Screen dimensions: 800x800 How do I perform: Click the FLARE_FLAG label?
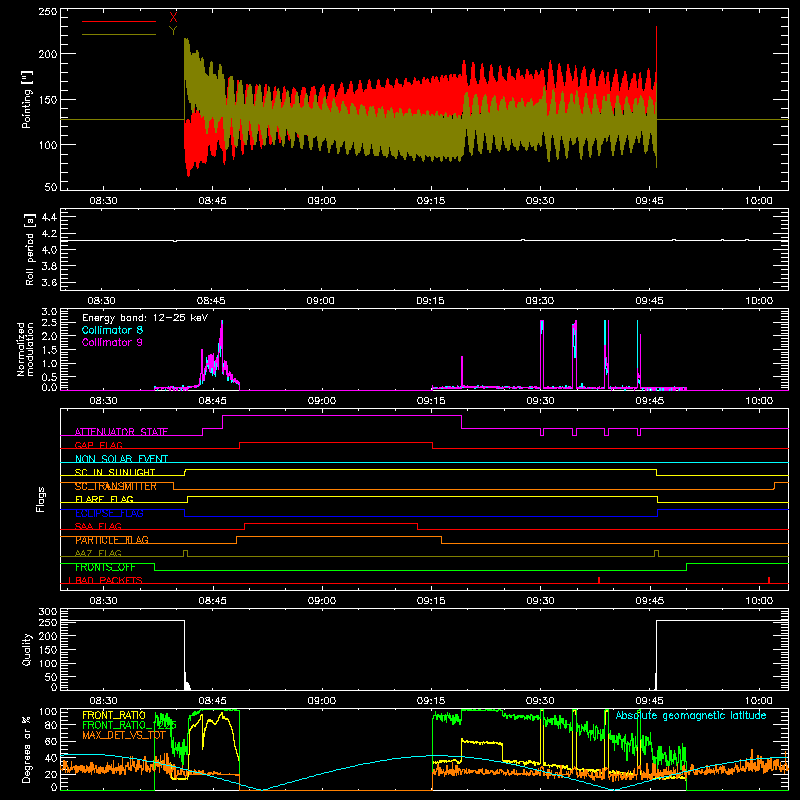(x=104, y=499)
